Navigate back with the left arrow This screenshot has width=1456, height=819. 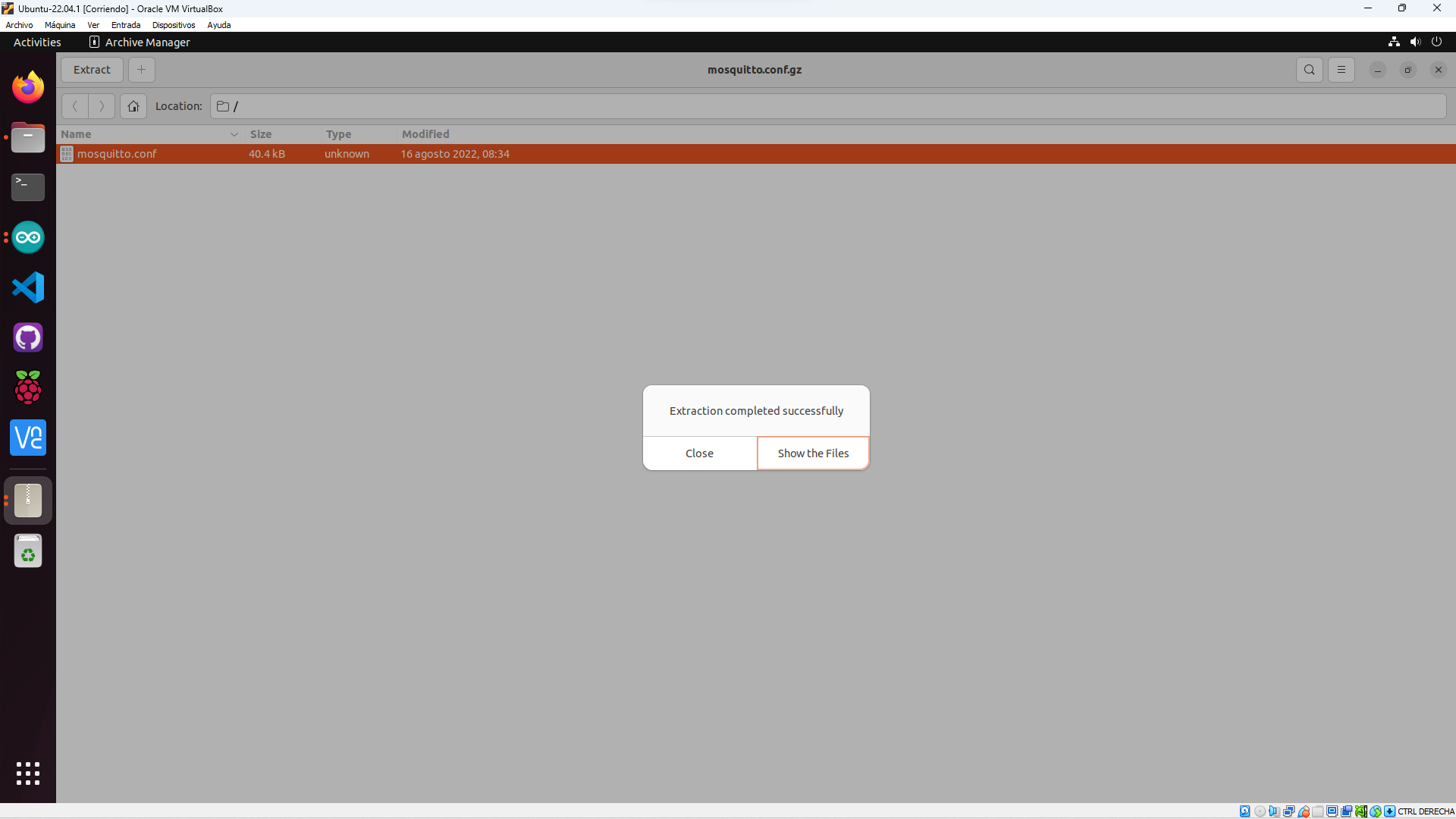coord(75,106)
